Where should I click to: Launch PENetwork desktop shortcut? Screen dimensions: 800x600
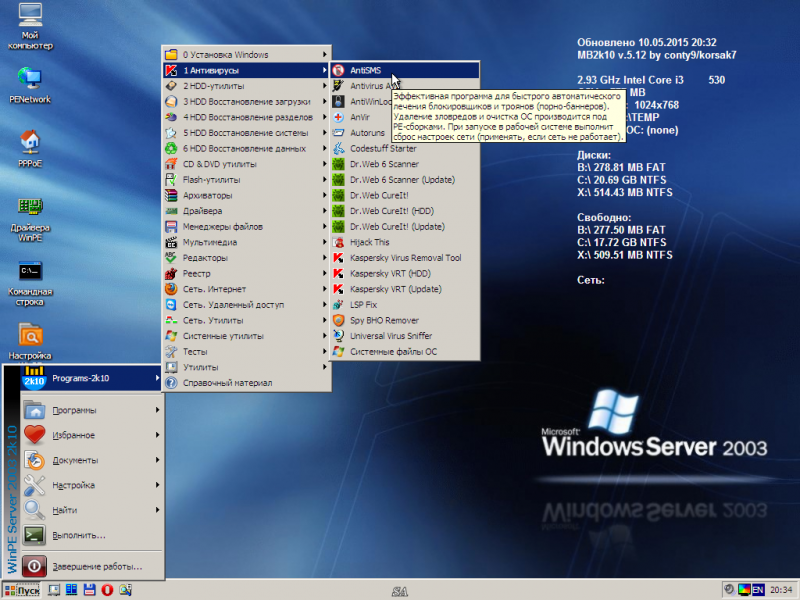pyautogui.click(x=30, y=86)
